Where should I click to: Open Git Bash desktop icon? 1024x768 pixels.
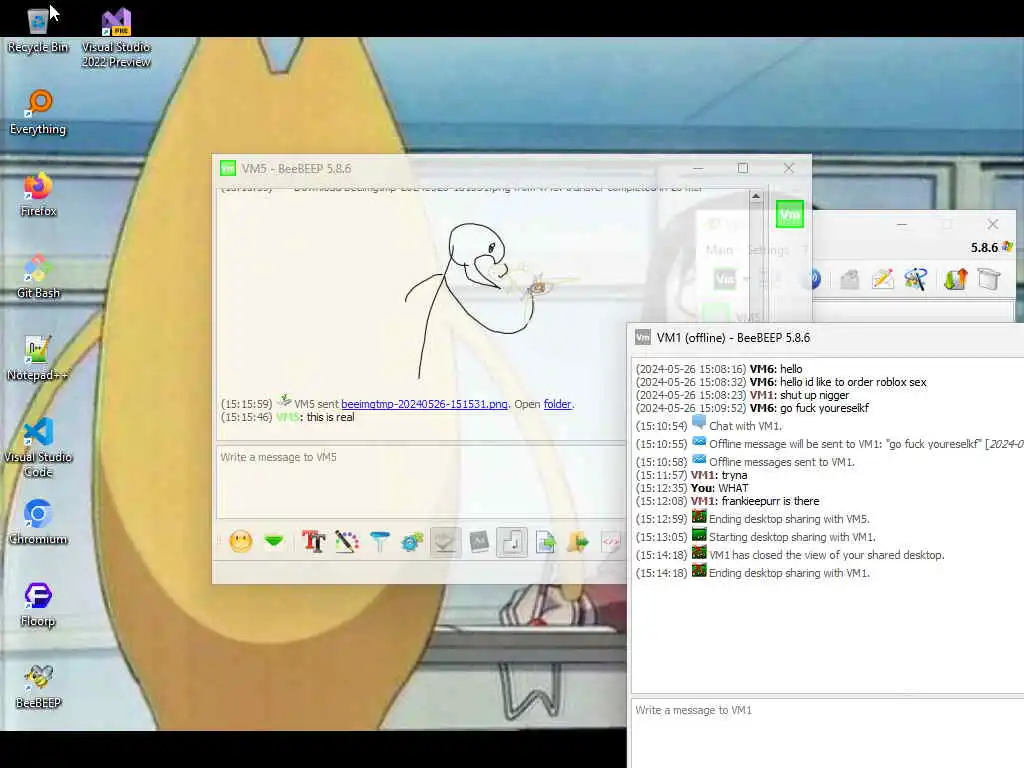pos(38,277)
